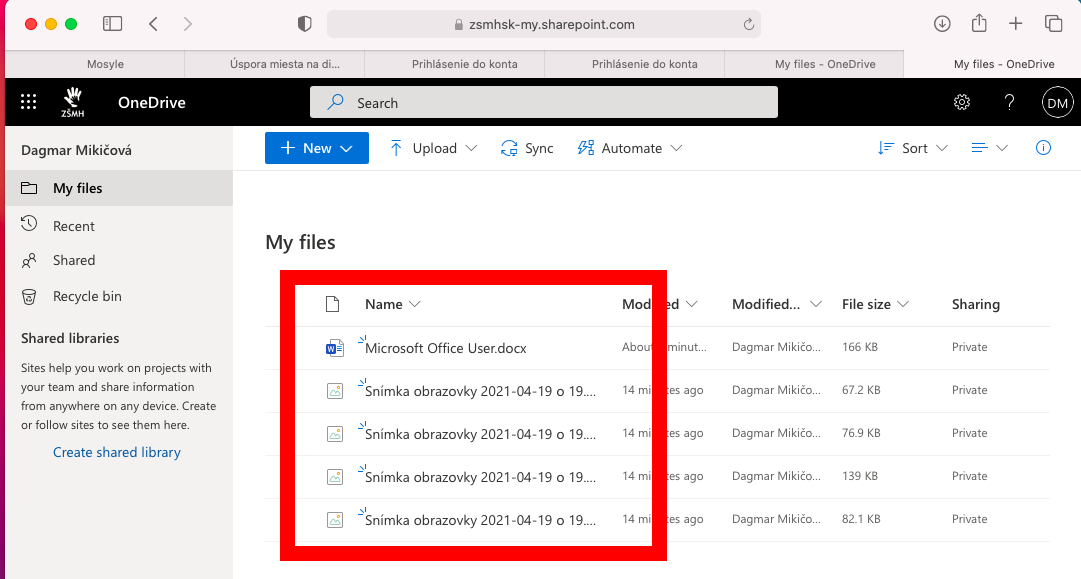Viewport: 1081px width, 579px height.
Task: Toggle the Safari sidebar icon
Action: pyautogui.click(x=113, y=24)
